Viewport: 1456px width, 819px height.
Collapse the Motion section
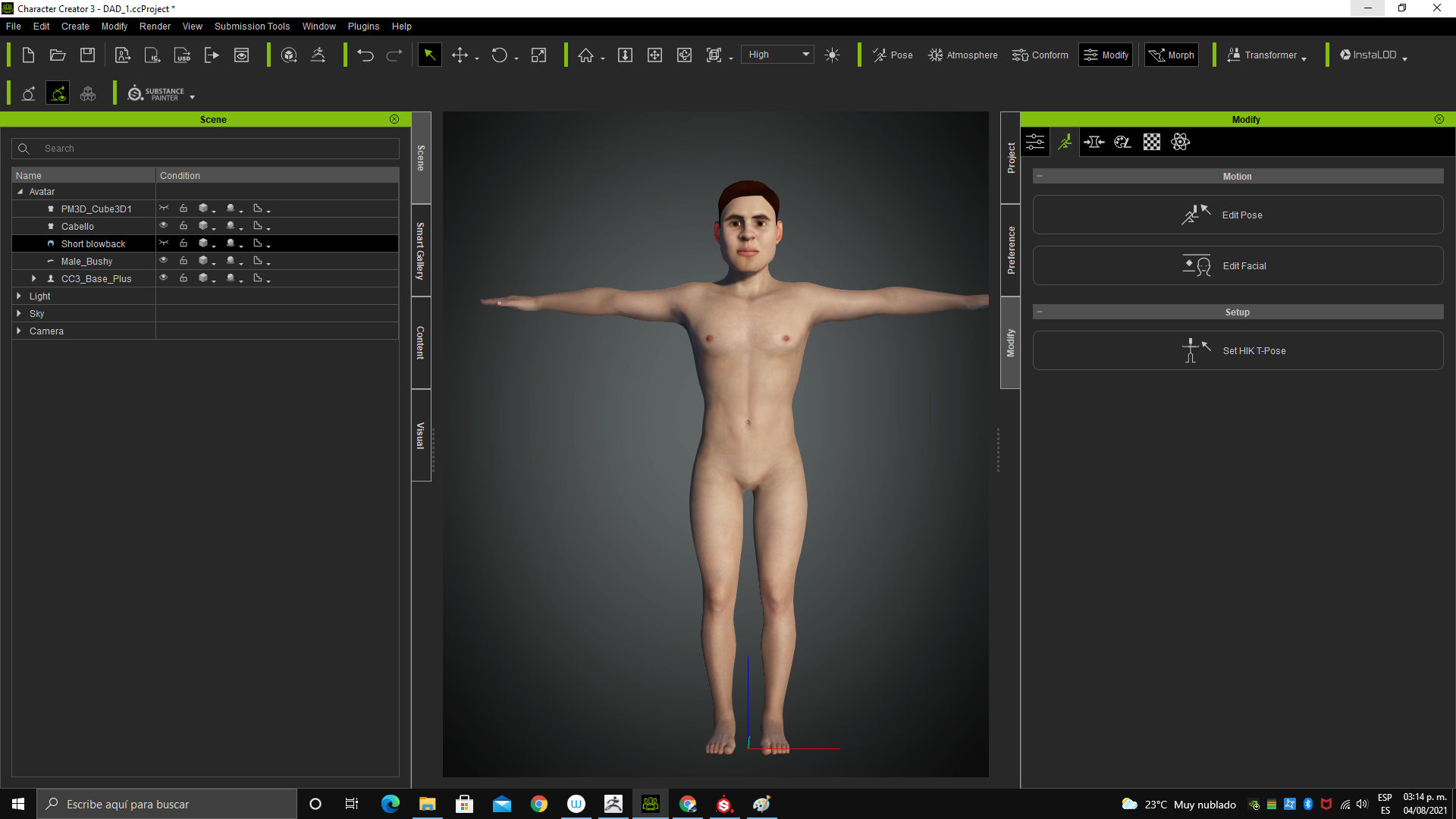point(1040,176)
